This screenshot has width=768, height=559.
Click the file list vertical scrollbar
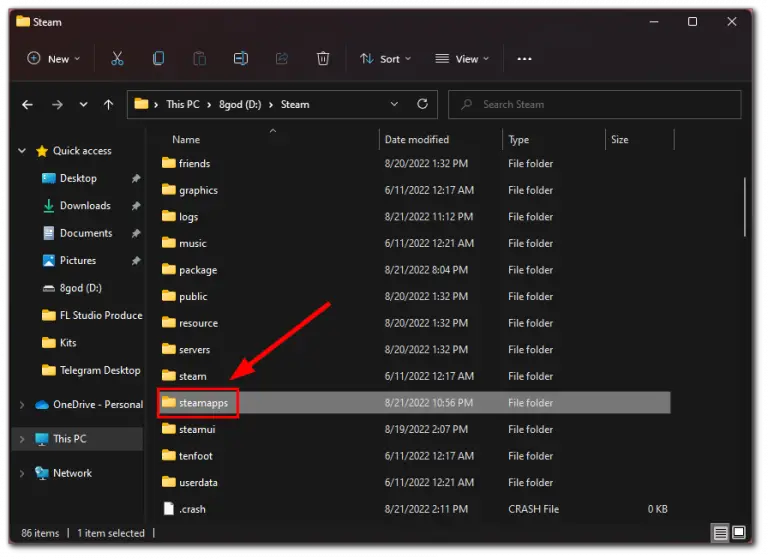click(x=744, y=207)
